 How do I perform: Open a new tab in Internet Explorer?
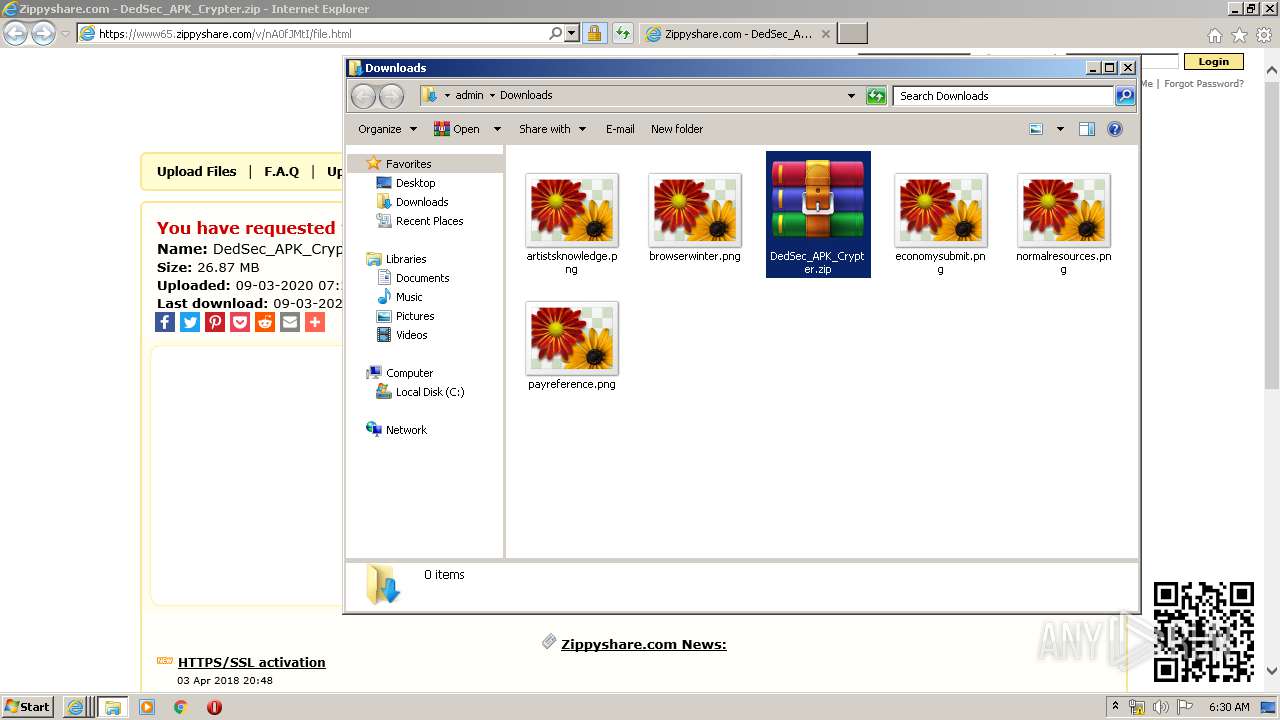(x=852, y=34)
